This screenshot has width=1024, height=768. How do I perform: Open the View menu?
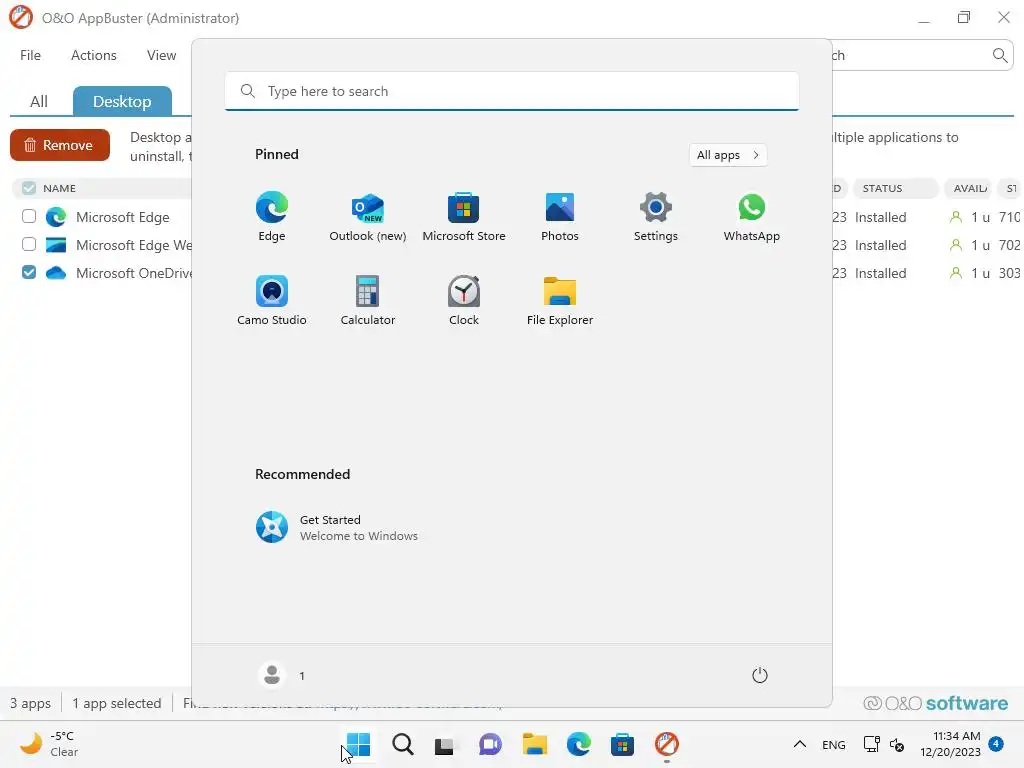pyautogui.click(x=161, y=56)
